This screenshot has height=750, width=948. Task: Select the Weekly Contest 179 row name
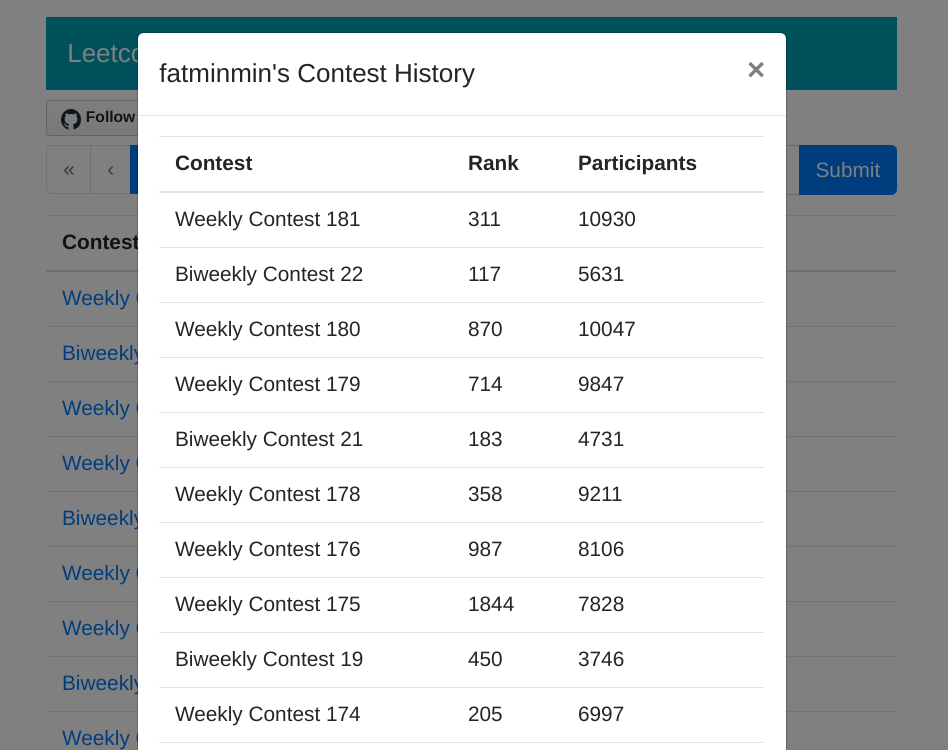[267, 384]
